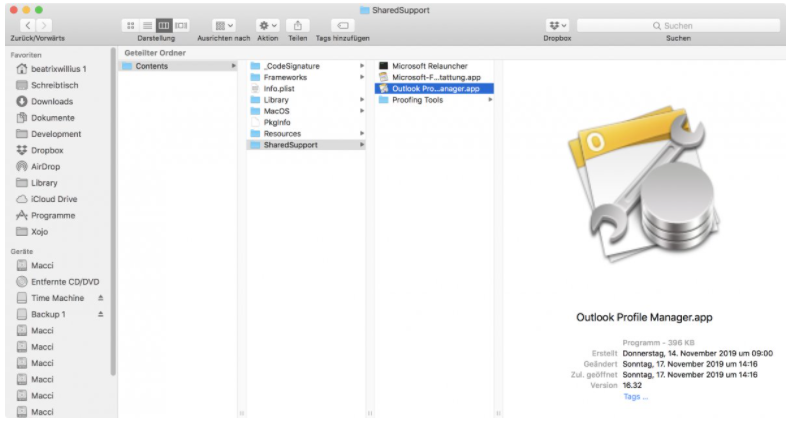Switch to icon view in toolbar
788x421 pixels.
130,24
